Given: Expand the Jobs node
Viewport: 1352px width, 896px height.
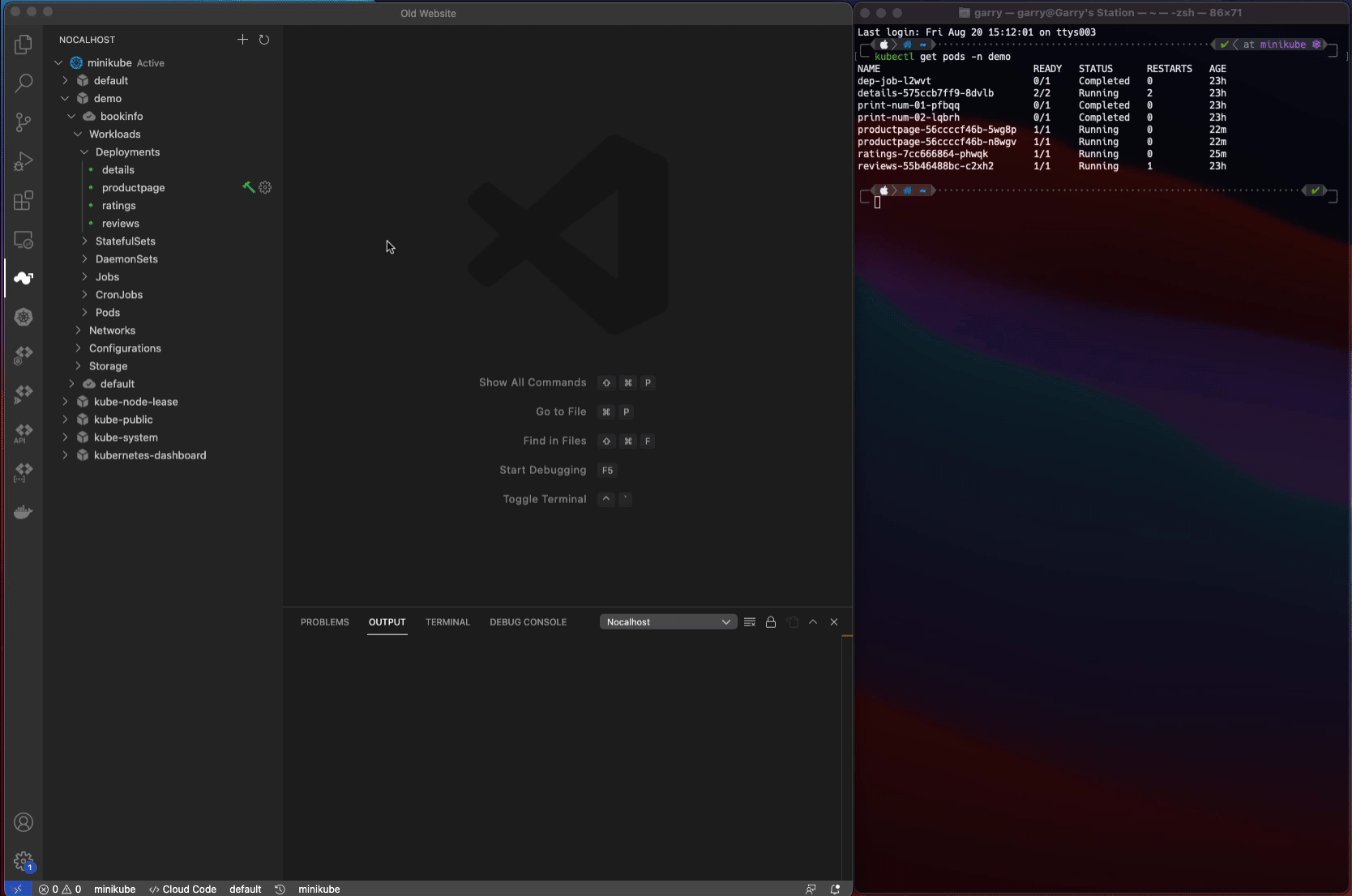Looking at the screenshot, I should [x=84, y=276].
